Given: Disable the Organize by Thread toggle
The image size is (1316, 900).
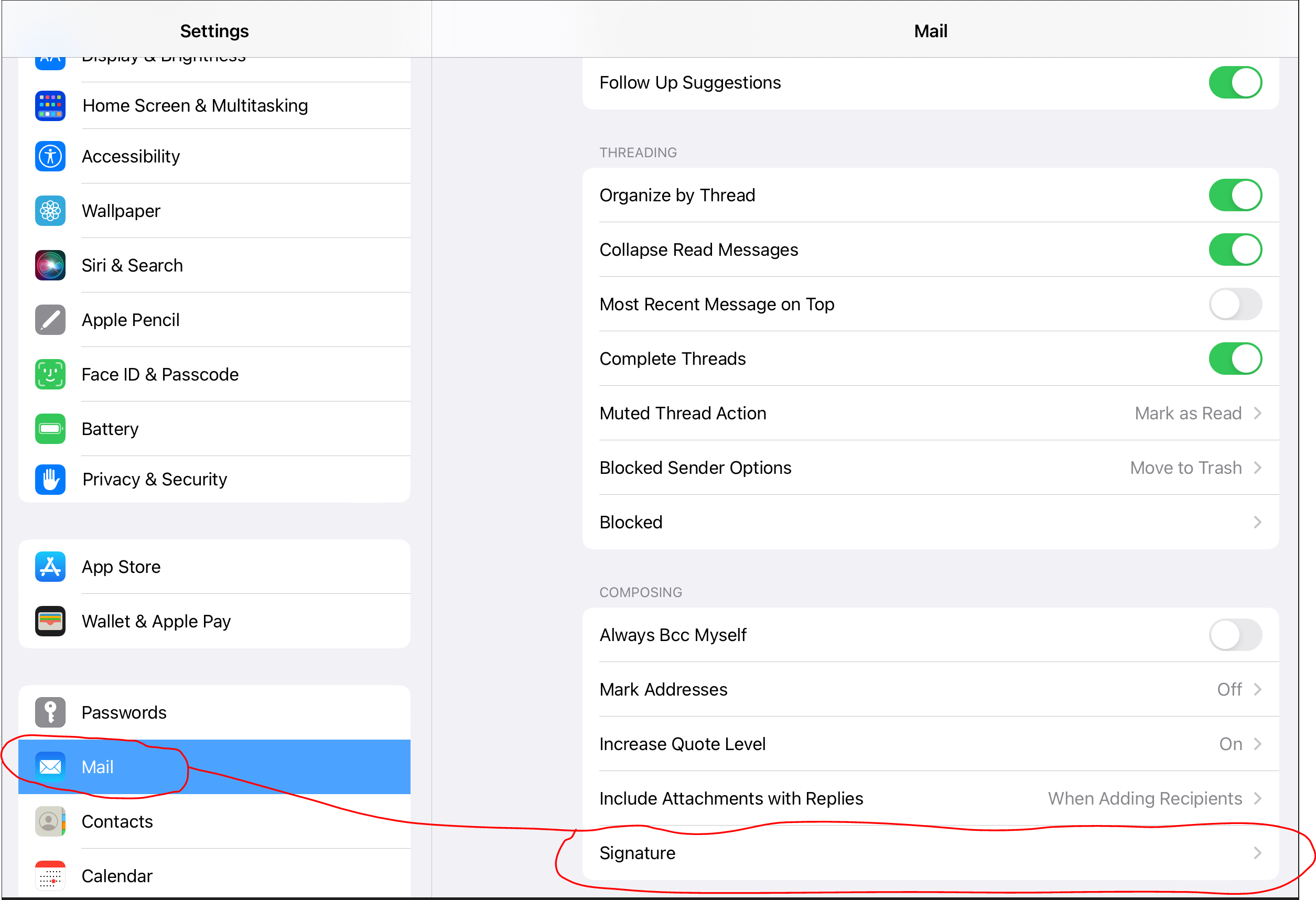Looking at the screenshot, I should click(1235, 196).
